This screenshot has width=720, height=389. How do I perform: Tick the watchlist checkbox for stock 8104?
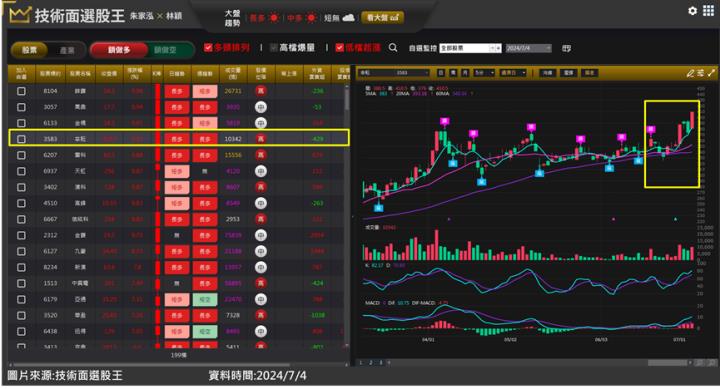point(21,91)
